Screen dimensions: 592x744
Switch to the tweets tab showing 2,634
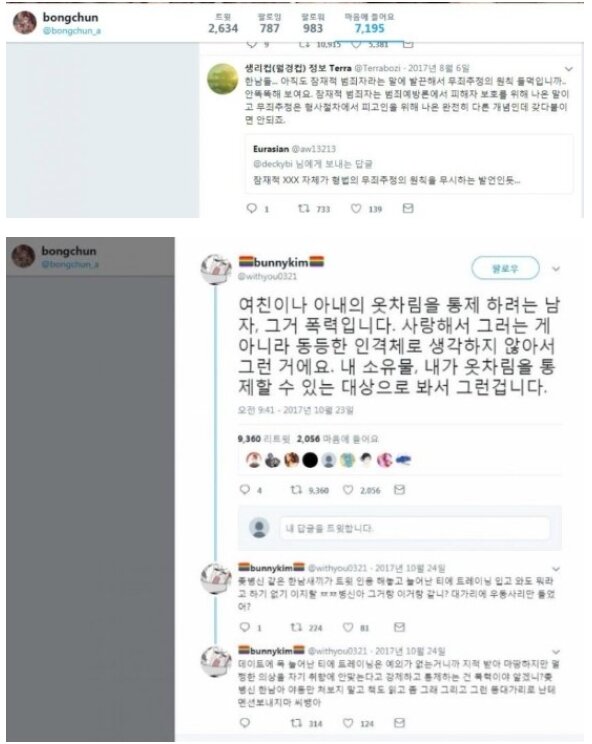pos(223,23)
